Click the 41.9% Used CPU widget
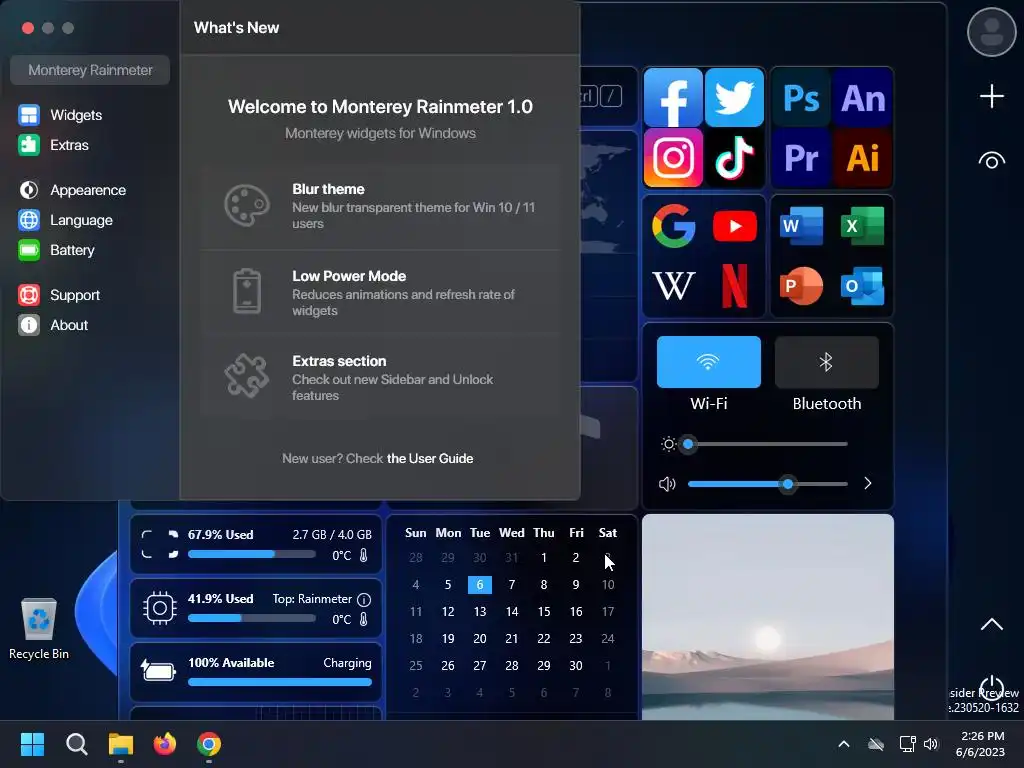 (256, 608)
